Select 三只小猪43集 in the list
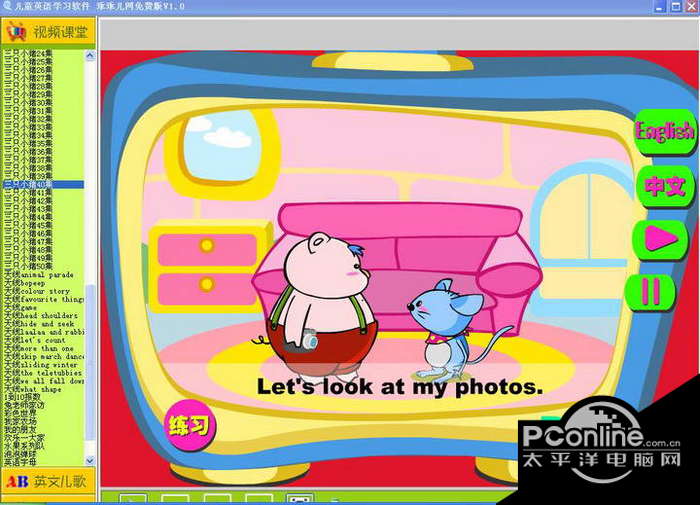Viewport: 700px width, 505px height. coord(28,209)
